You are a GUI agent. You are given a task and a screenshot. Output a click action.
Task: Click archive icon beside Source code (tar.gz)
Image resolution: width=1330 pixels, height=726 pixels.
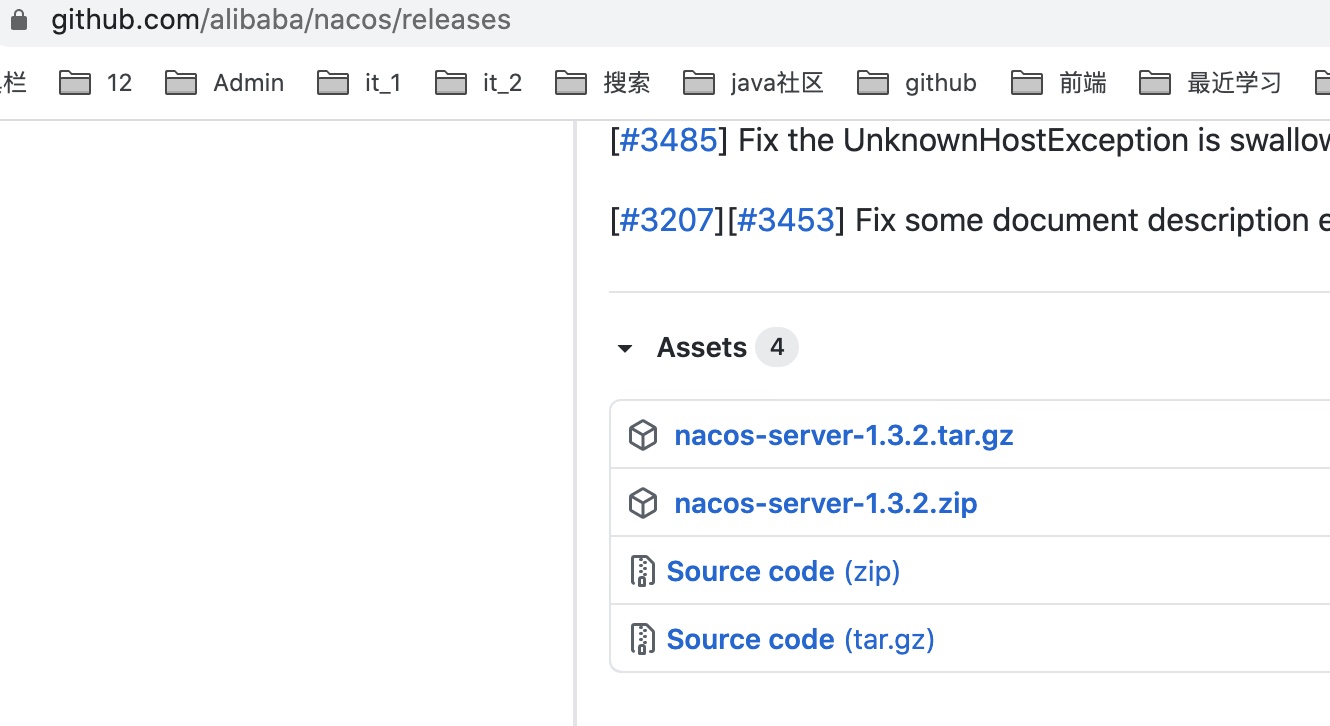[x=642, y=639]
